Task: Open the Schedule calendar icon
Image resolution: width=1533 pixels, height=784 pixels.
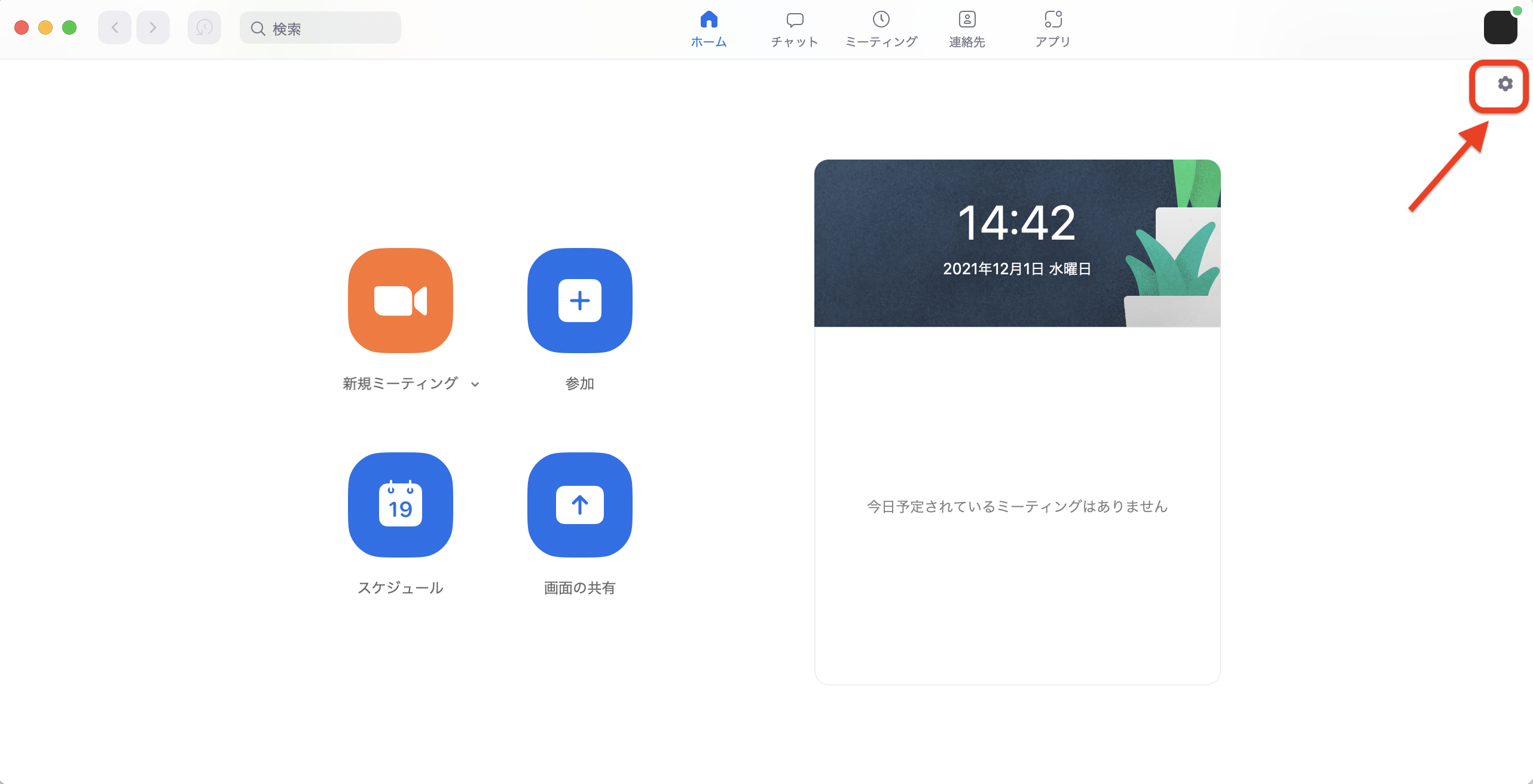Action: (400, 504)
